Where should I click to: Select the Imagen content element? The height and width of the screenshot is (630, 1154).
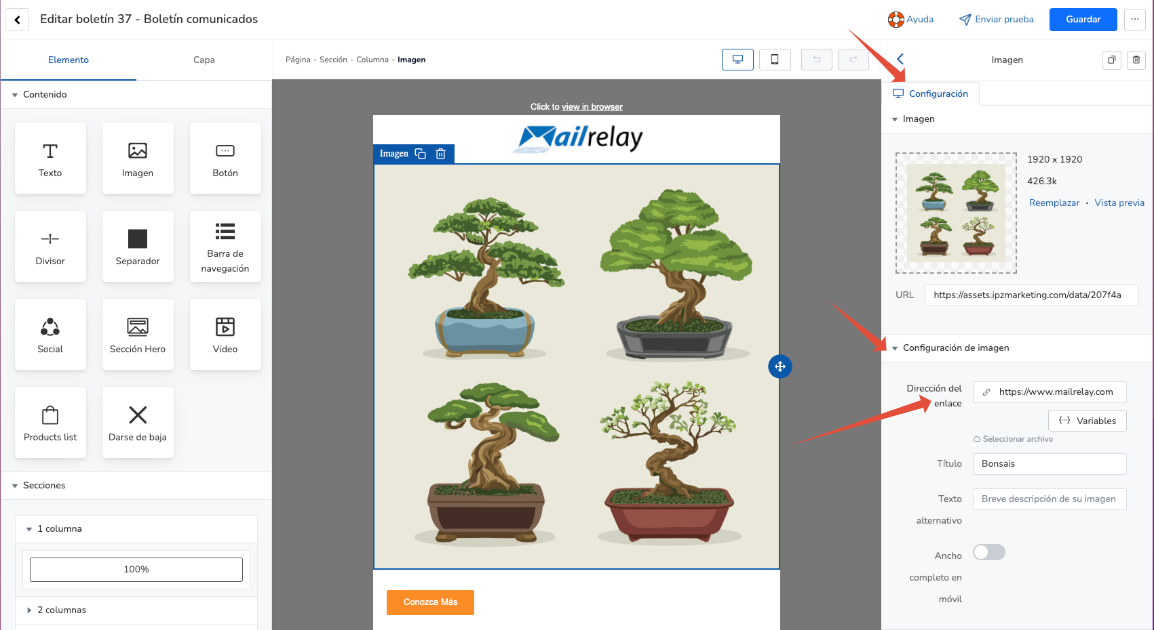click(138, 158)
